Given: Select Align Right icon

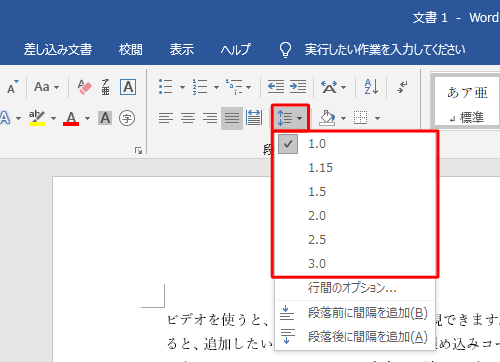Looking at the screenshot, I should click(x=210, y=118).
